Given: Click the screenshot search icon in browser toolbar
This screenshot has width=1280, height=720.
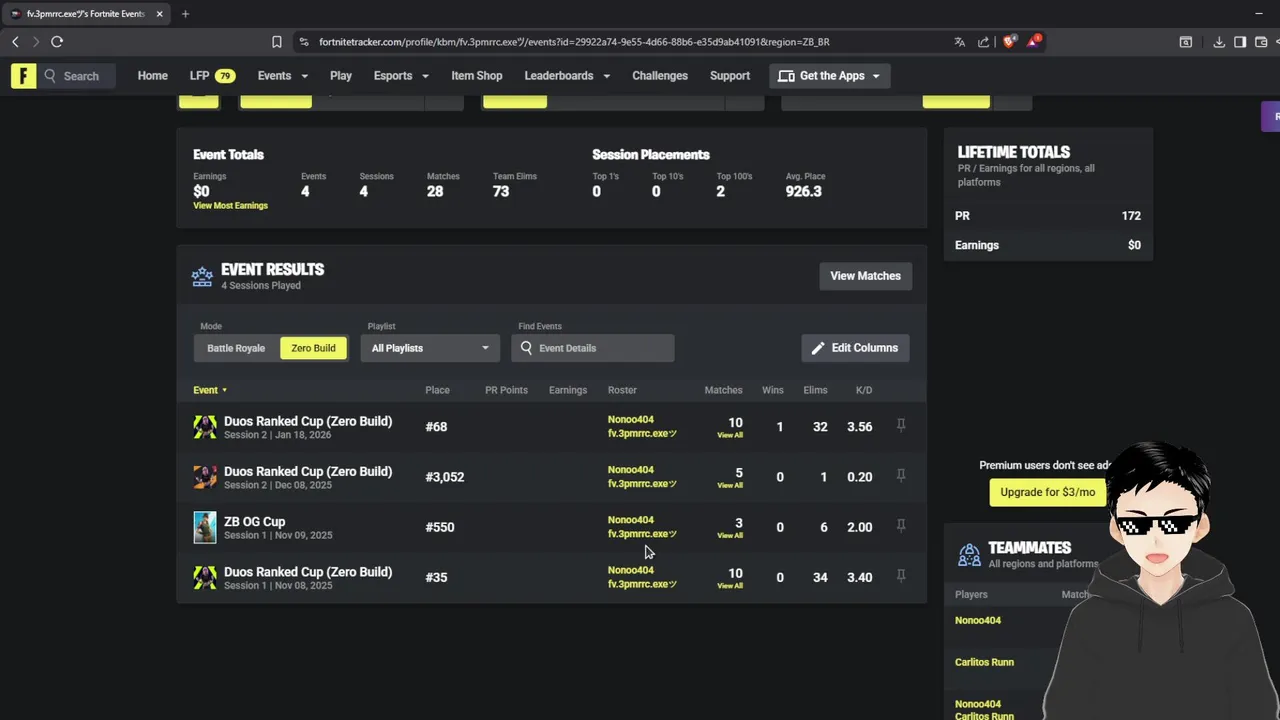Looking at the screenshot, I should click(1185, 42).
